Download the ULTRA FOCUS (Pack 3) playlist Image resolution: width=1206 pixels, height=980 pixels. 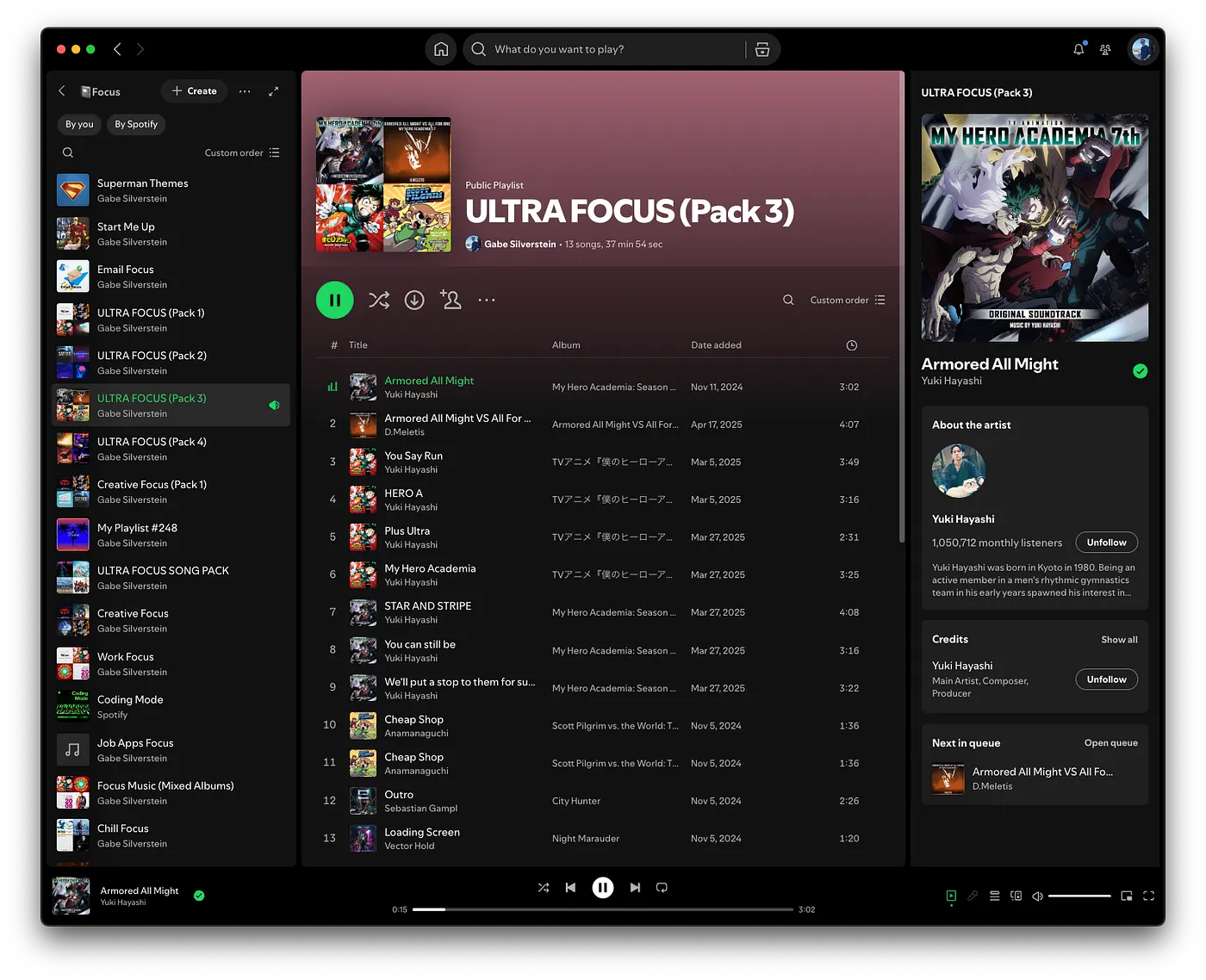[414, 300]
